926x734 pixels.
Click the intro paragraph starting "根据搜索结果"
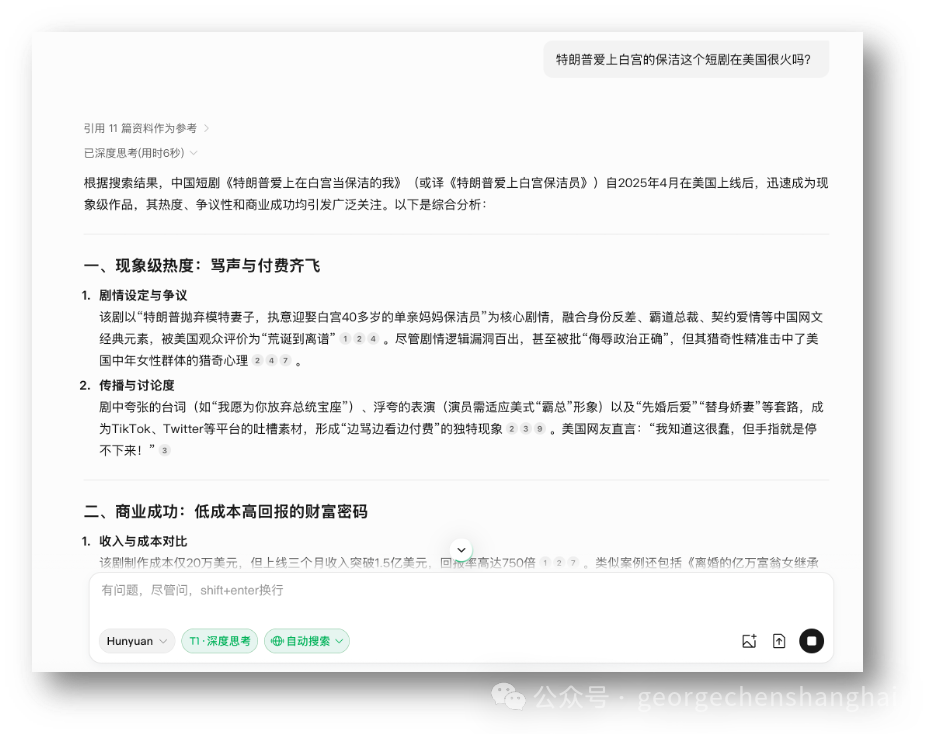456,194
